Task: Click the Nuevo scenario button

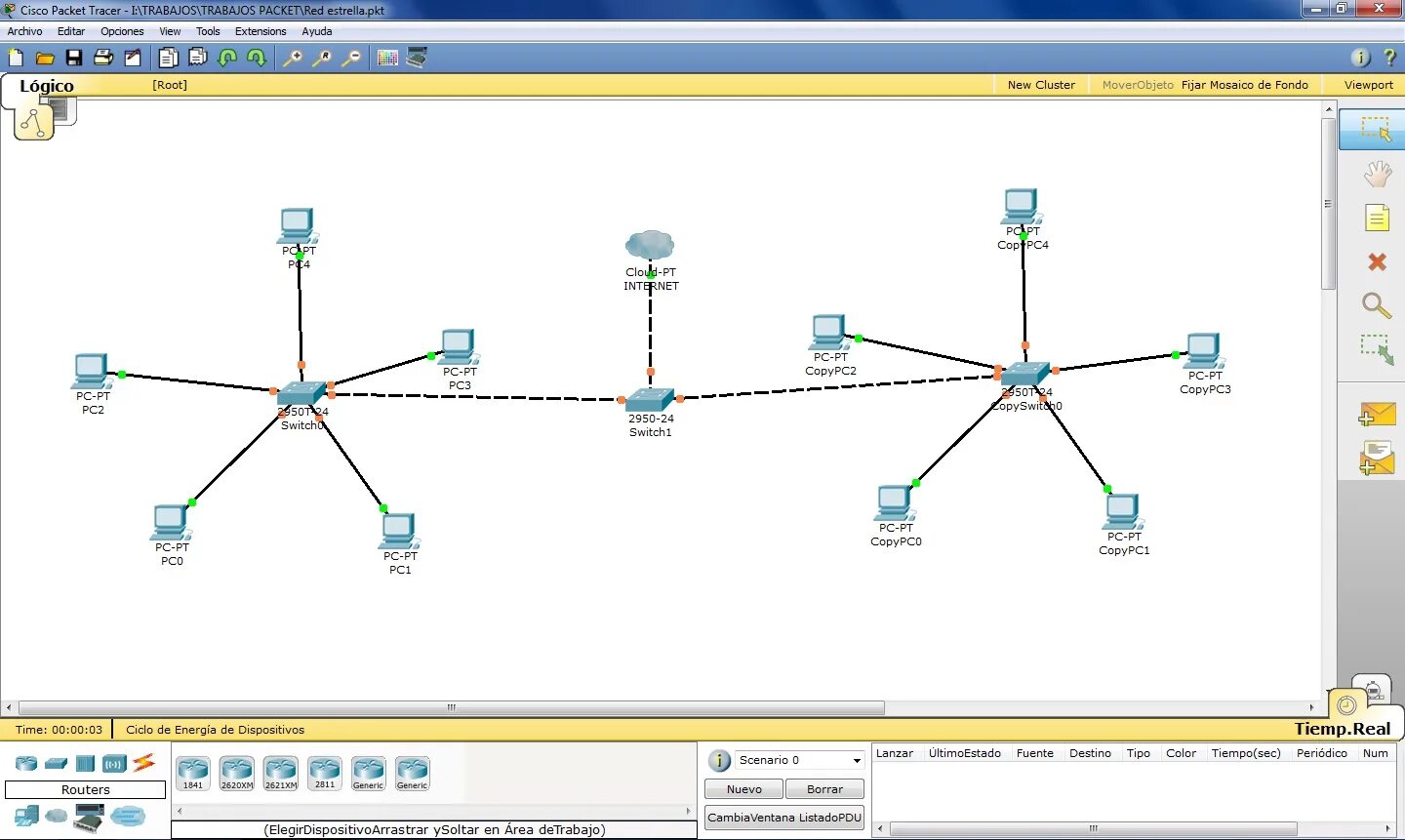Action: pos(744,789)
